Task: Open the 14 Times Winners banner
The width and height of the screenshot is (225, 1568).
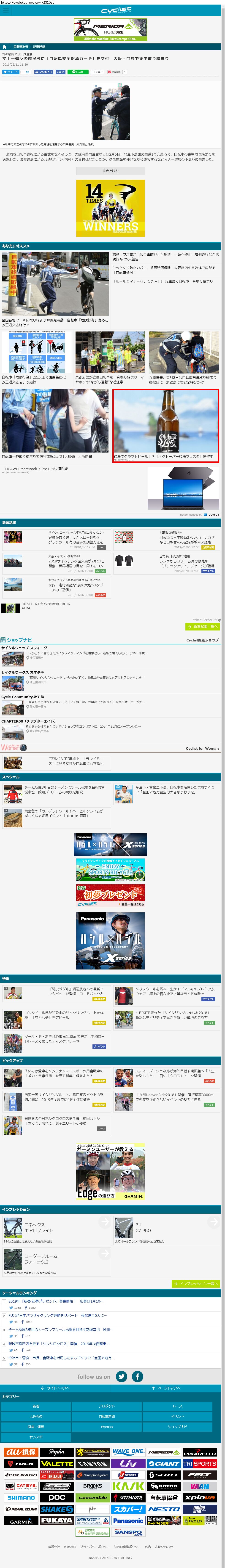Action: pos(110,208)
